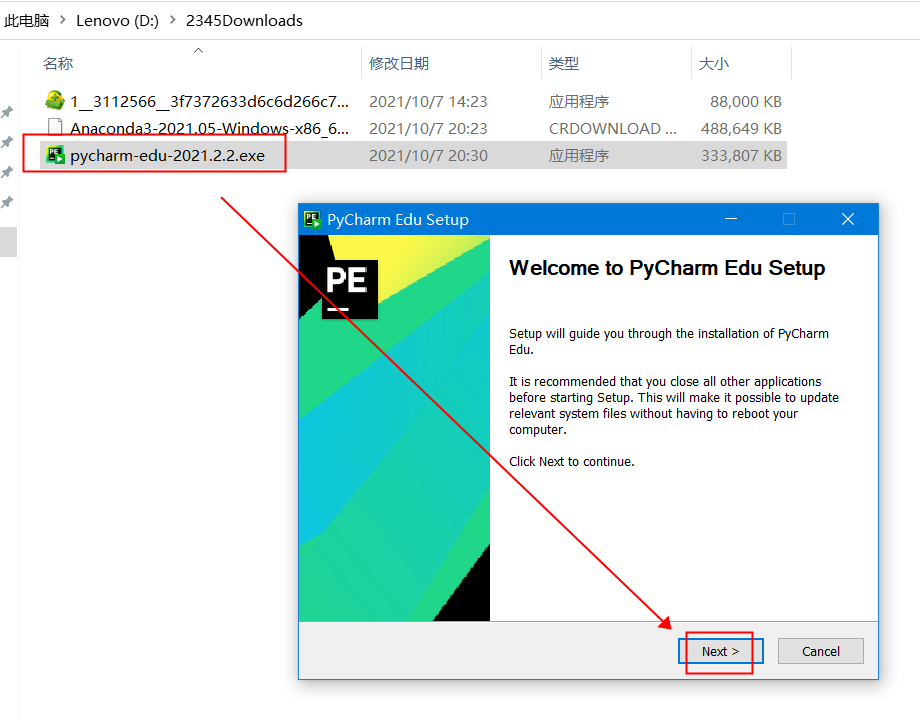Click the 88,000 KB size cell
The image size is (920, 720).
tap(746, 102)
